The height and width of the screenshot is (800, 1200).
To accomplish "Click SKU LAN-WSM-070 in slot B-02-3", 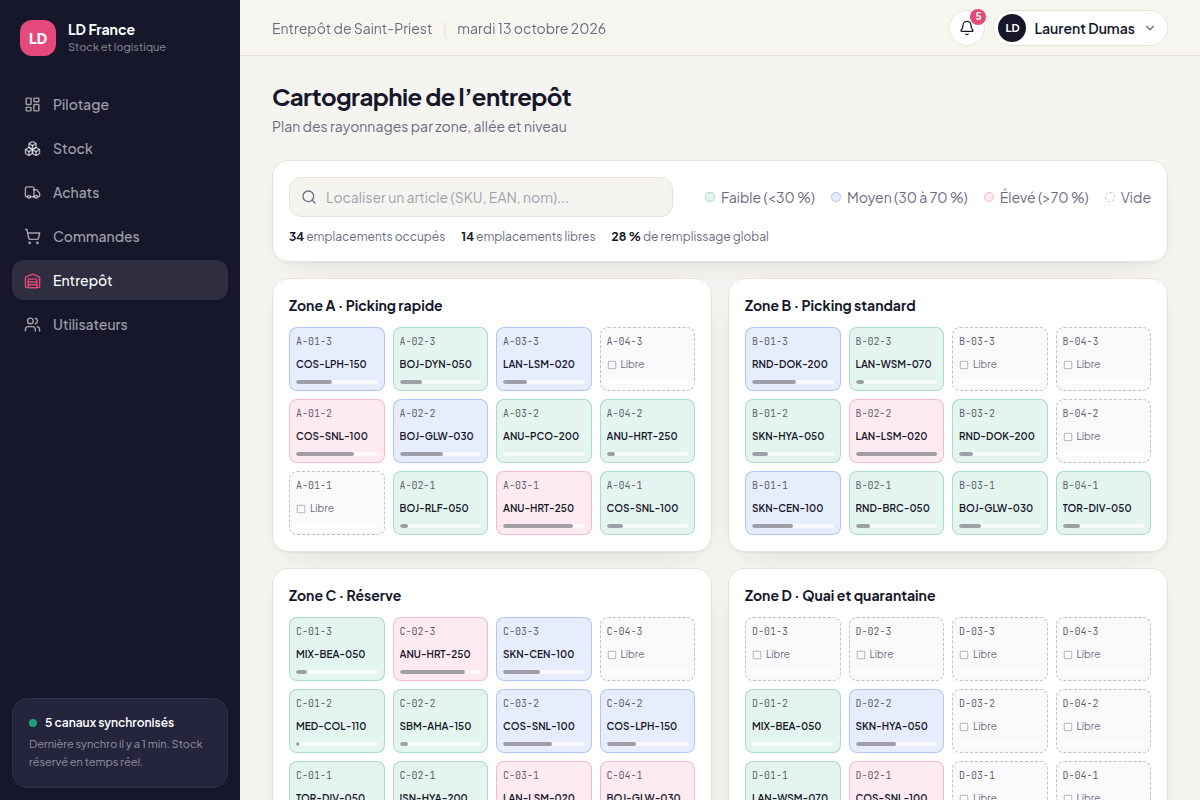I will pyautogui.click(x=893, y=364).
